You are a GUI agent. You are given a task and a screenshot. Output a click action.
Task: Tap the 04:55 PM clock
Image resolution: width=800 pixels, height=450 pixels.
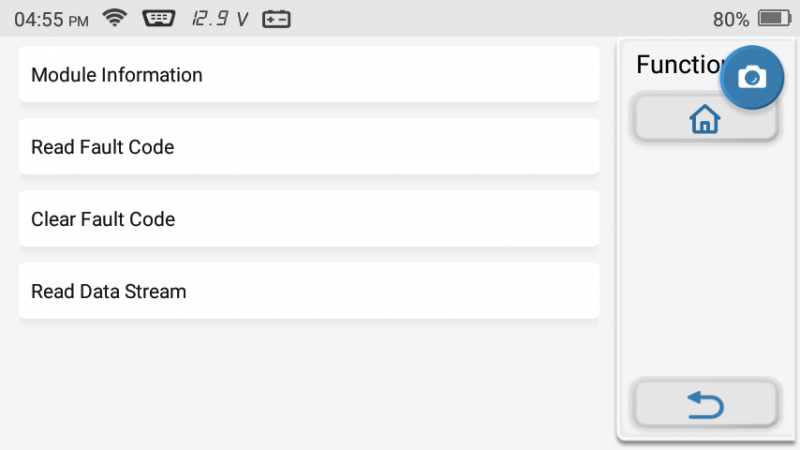click(51, 19)
